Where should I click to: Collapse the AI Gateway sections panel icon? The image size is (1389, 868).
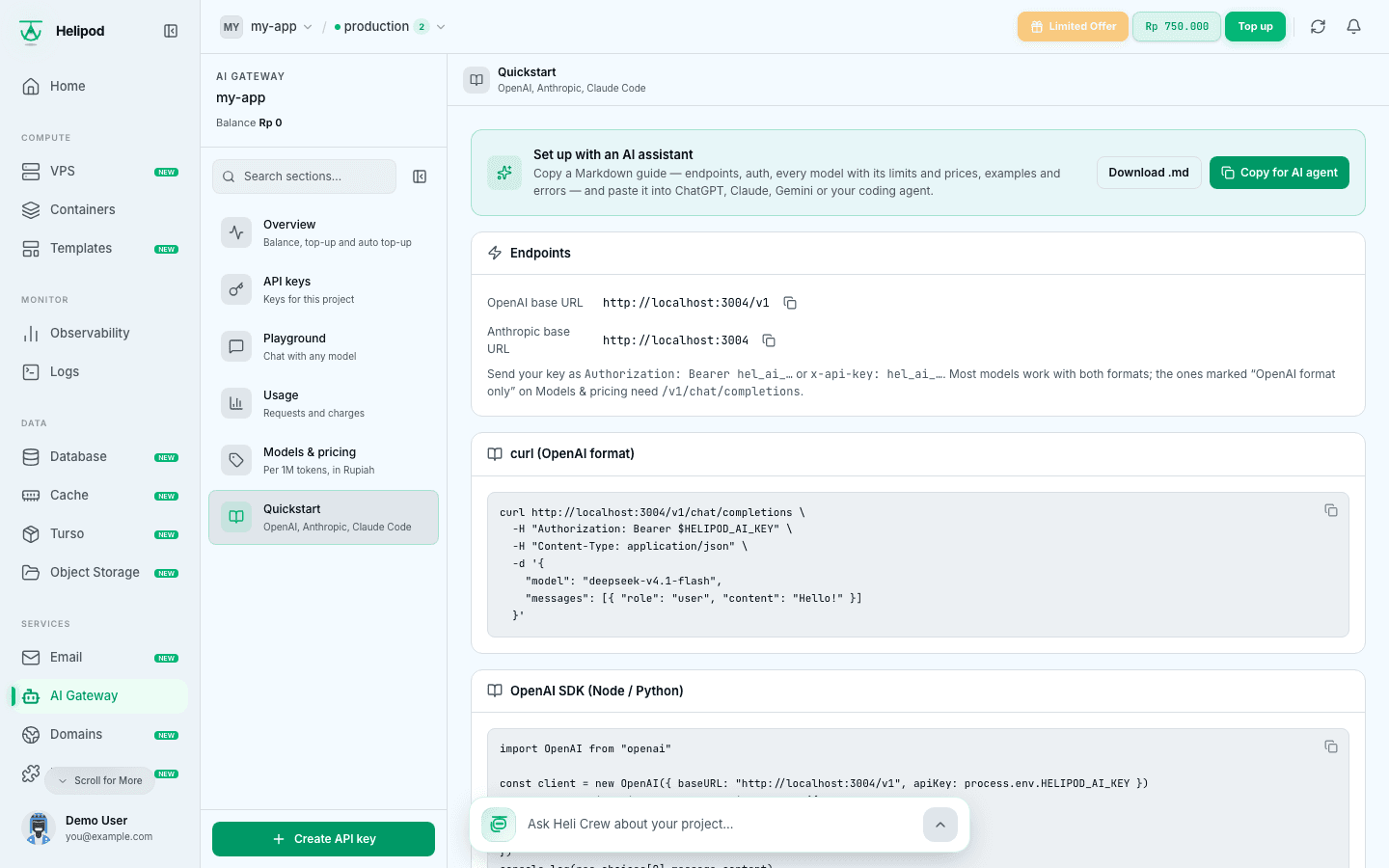coord(420,176)
